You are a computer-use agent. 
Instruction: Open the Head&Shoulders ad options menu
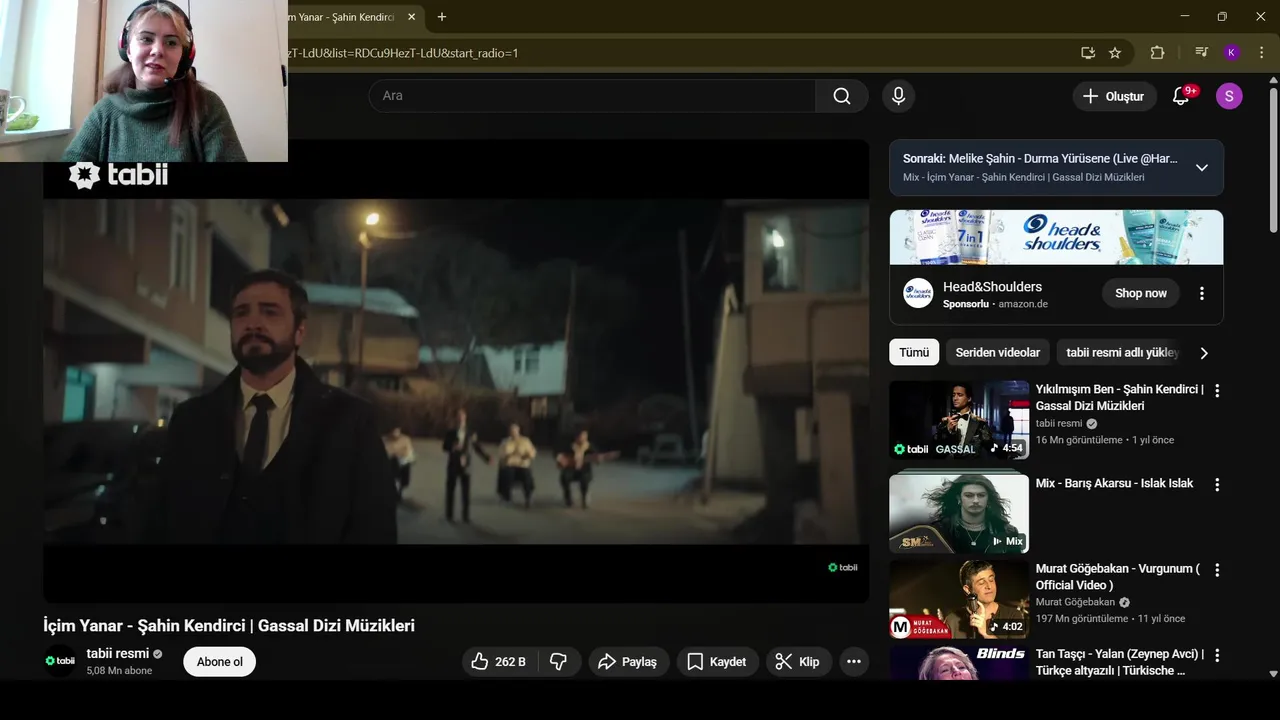pyautogui.click(x=1202, y=293)
